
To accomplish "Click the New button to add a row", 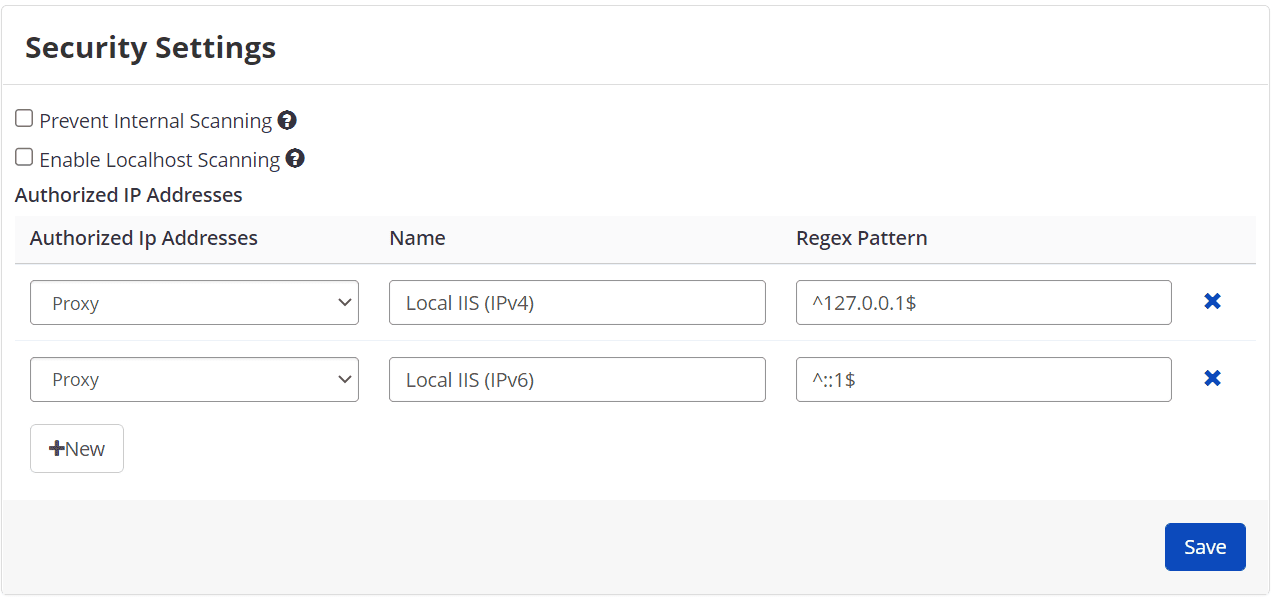I will click(x=77, y=448).
